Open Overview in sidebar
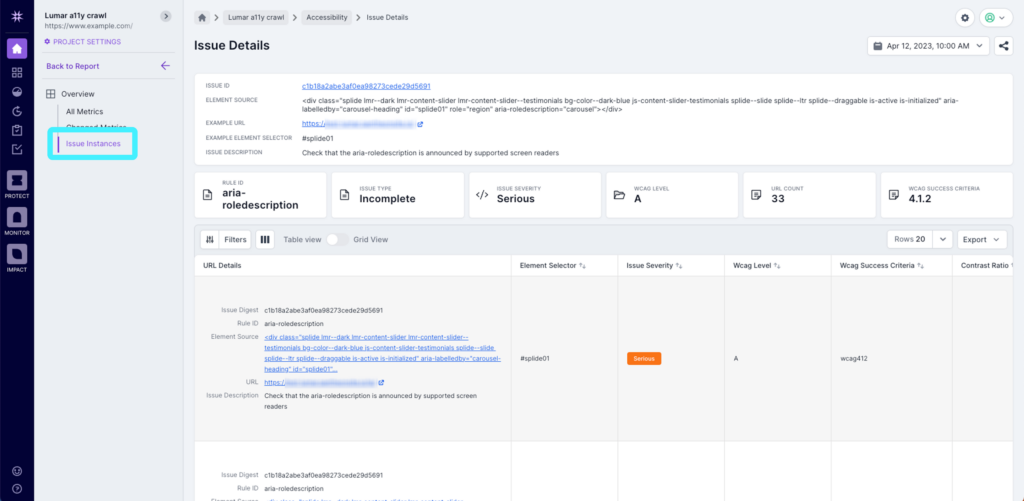 [x=78, y=94]
